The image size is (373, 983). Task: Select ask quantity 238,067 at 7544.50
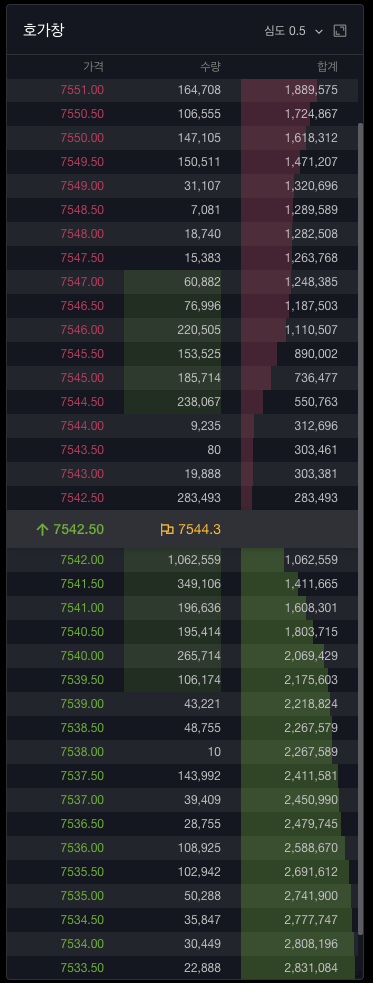pos(199,402)
